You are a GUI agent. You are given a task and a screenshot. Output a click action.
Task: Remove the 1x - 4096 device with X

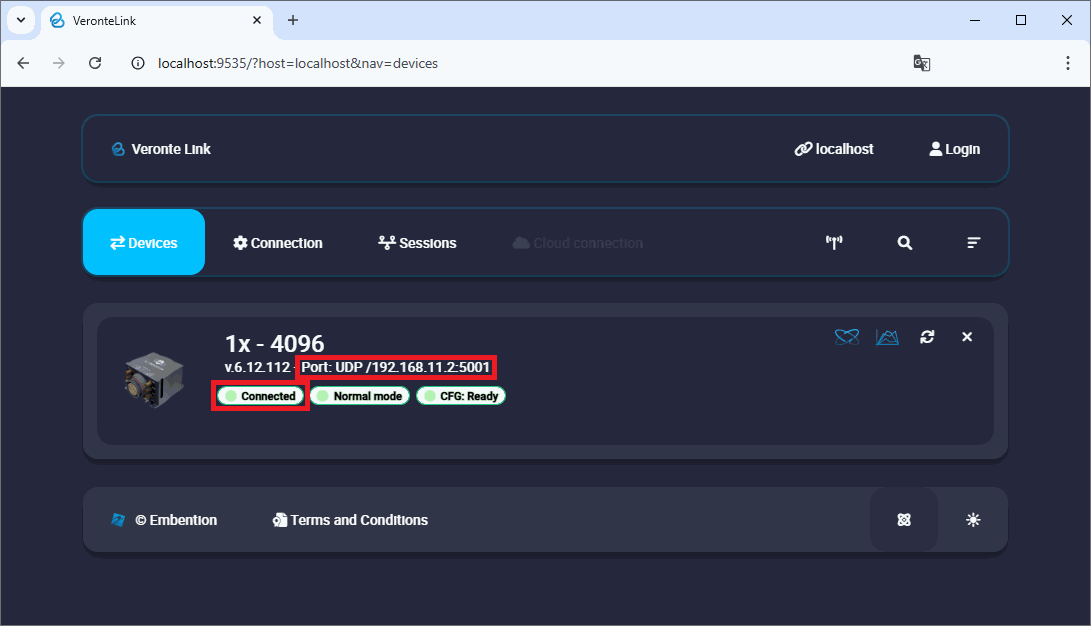point(967,337)
